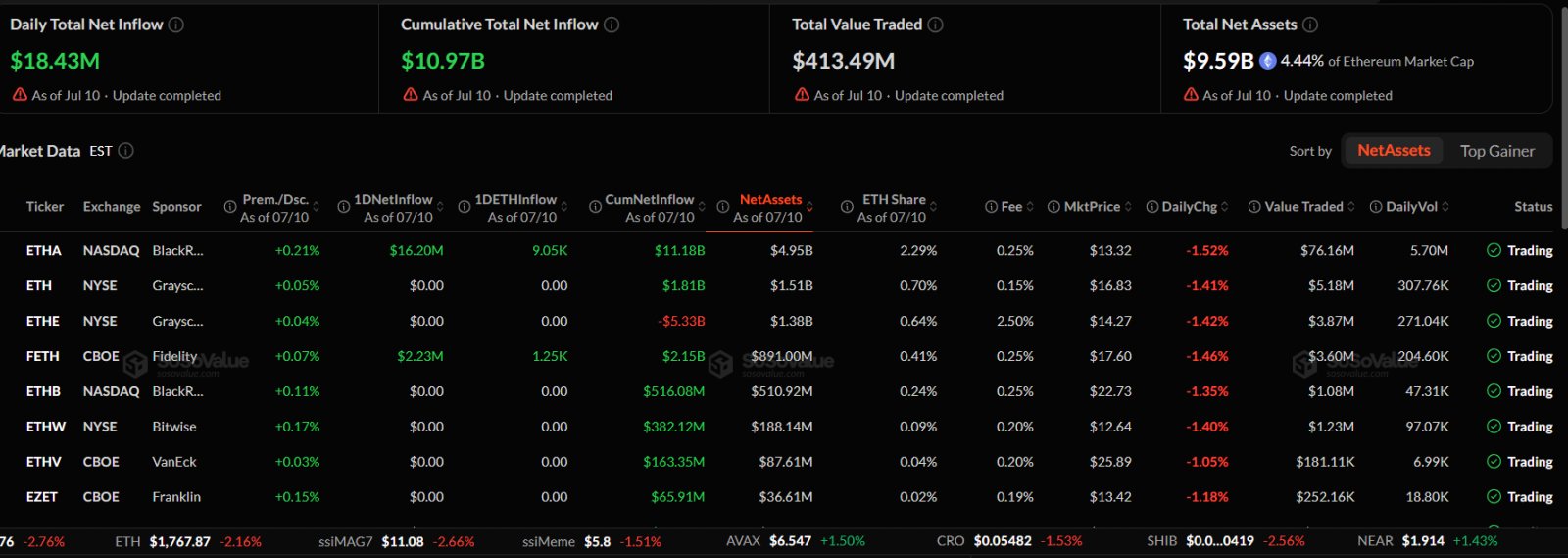Screen dimensions: 1568x558
Task: Click Trading status check icon for ETHA
Action: click(1494, 250)
